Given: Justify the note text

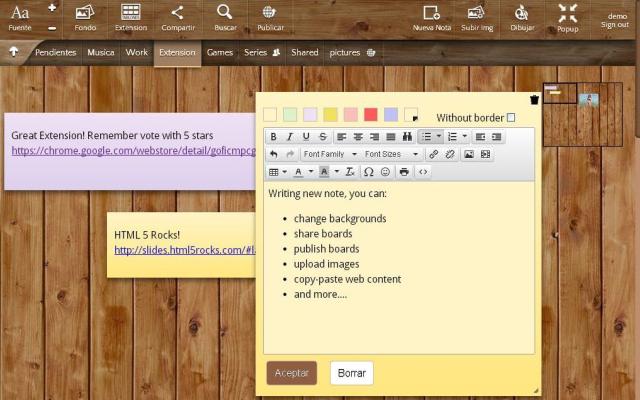Looking at the screenshot, I should 391,137.
